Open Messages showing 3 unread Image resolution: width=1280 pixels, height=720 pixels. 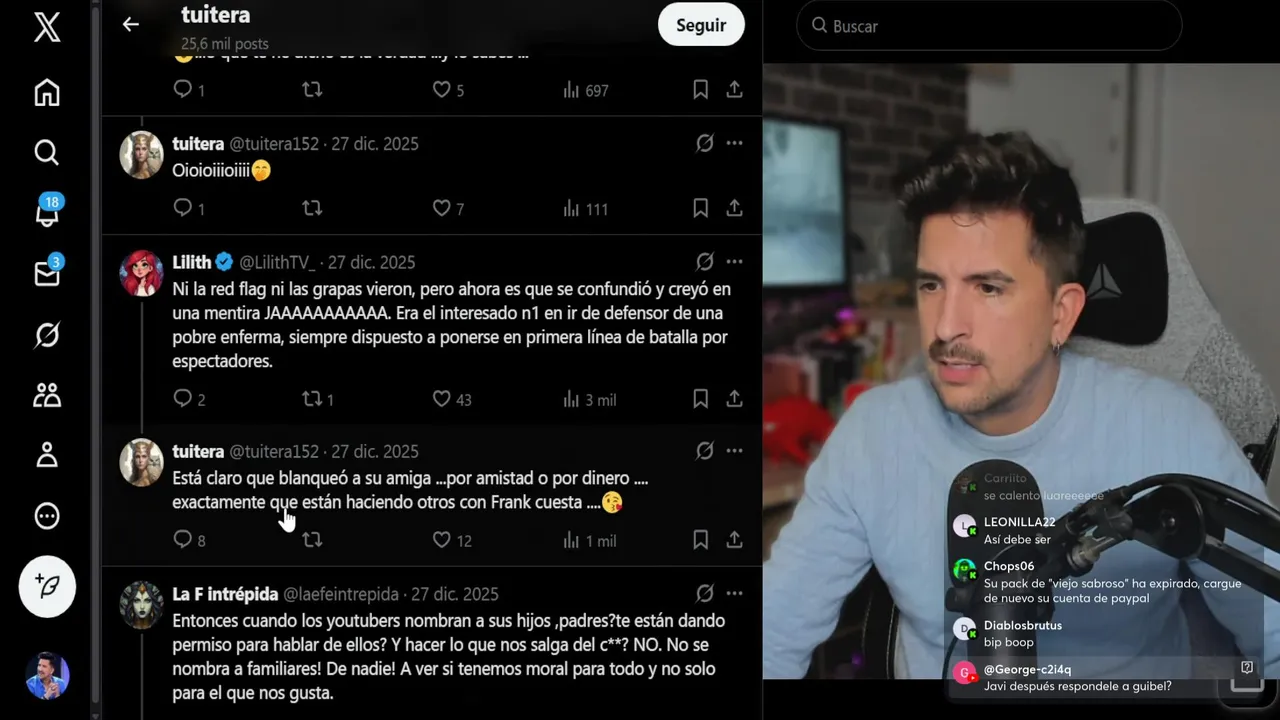(47, 272)
